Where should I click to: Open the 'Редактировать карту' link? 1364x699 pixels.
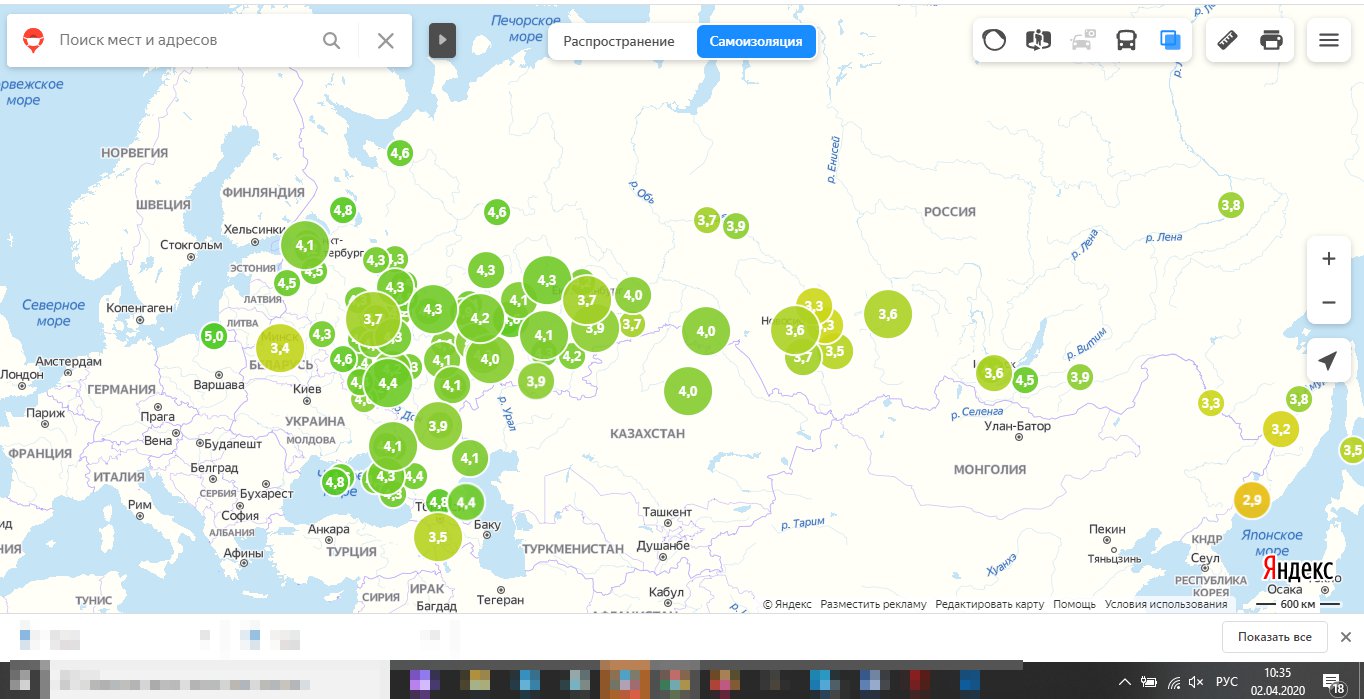(990, 604)
